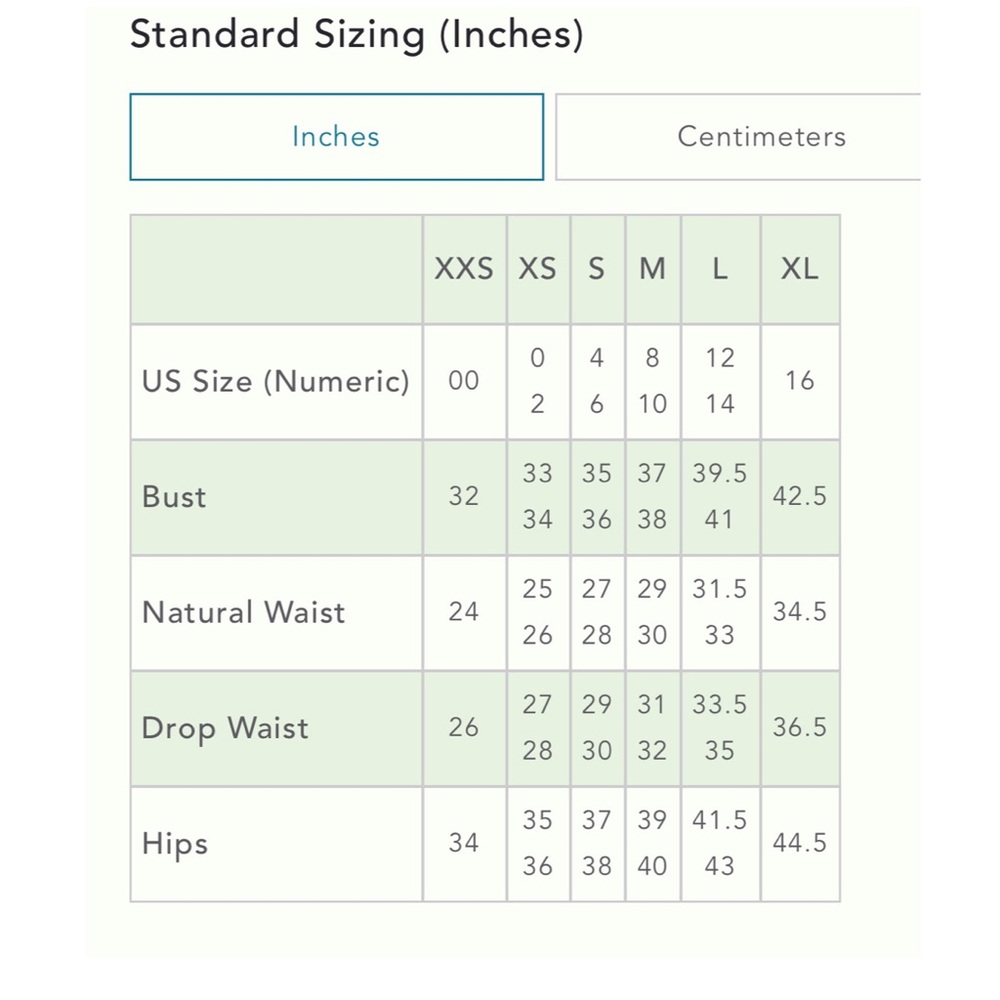Screen dimensions: 1000x1000
Task: Click the US Size (Numeric) row label
Action: pyautogui.click(x=276, y=381)
